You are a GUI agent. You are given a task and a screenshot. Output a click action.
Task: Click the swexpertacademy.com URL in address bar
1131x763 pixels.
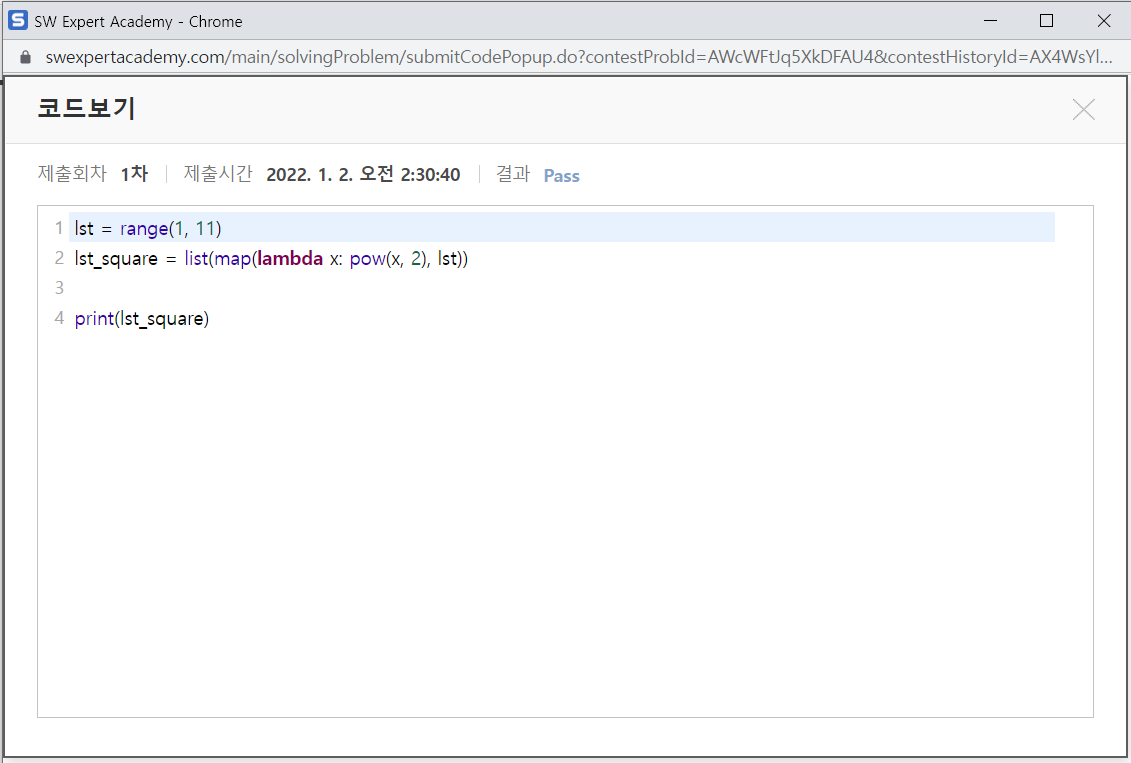click(578, 57)
